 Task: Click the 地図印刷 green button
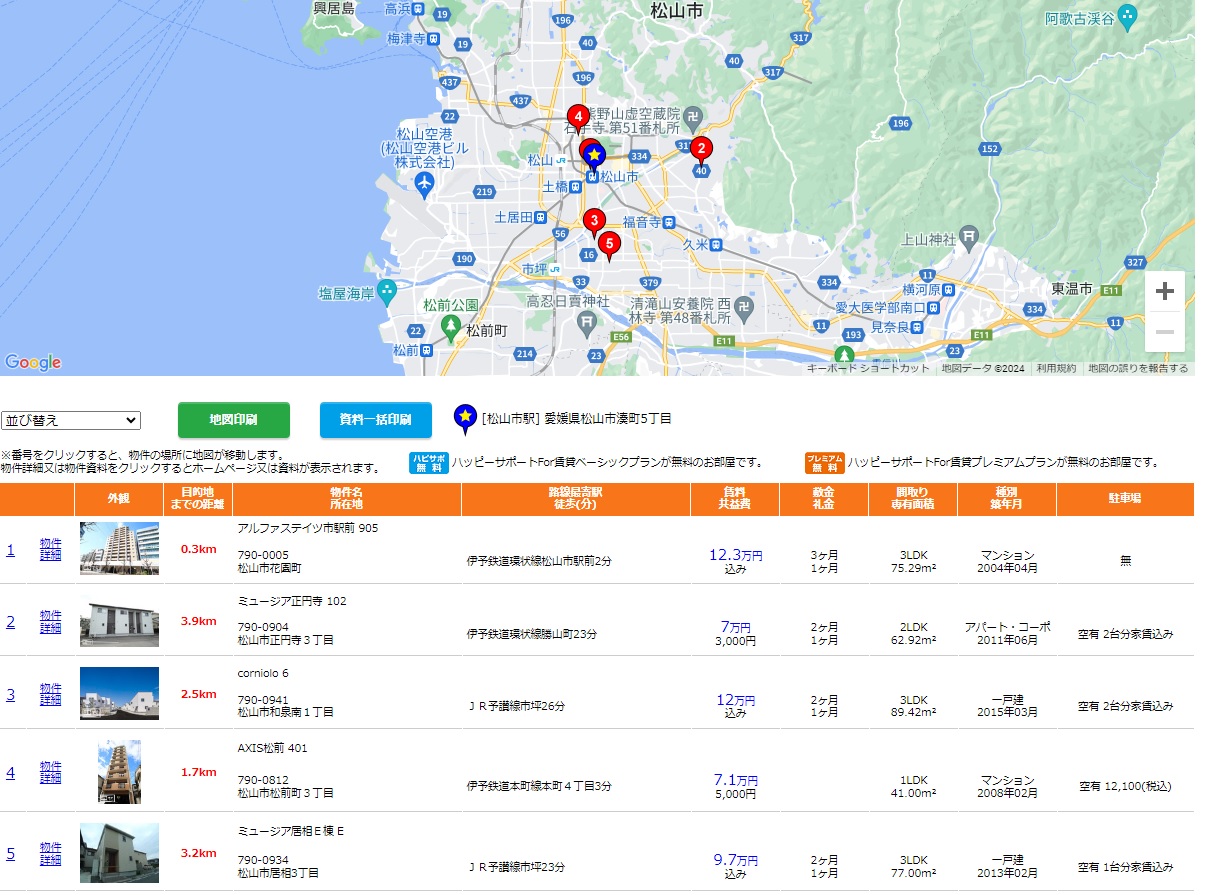233,420
